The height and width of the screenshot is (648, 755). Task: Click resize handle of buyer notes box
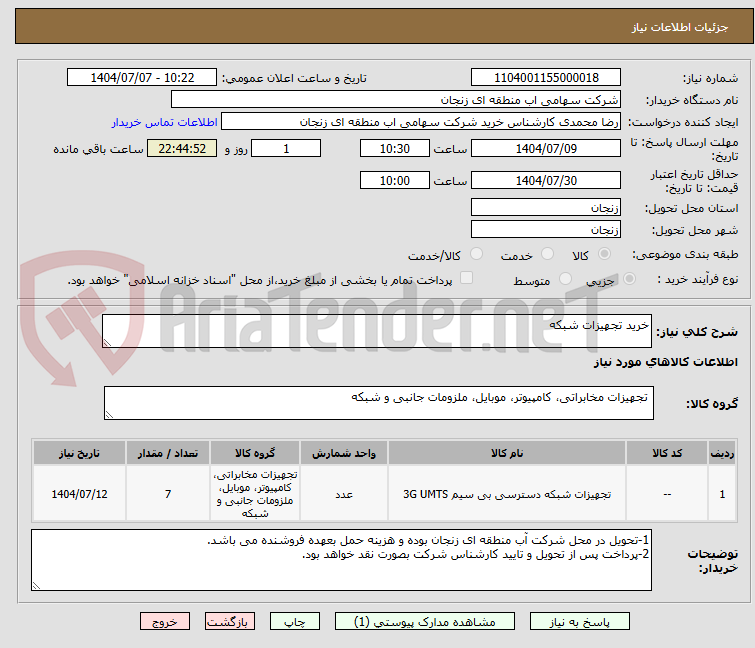click(x=37, y=585)
